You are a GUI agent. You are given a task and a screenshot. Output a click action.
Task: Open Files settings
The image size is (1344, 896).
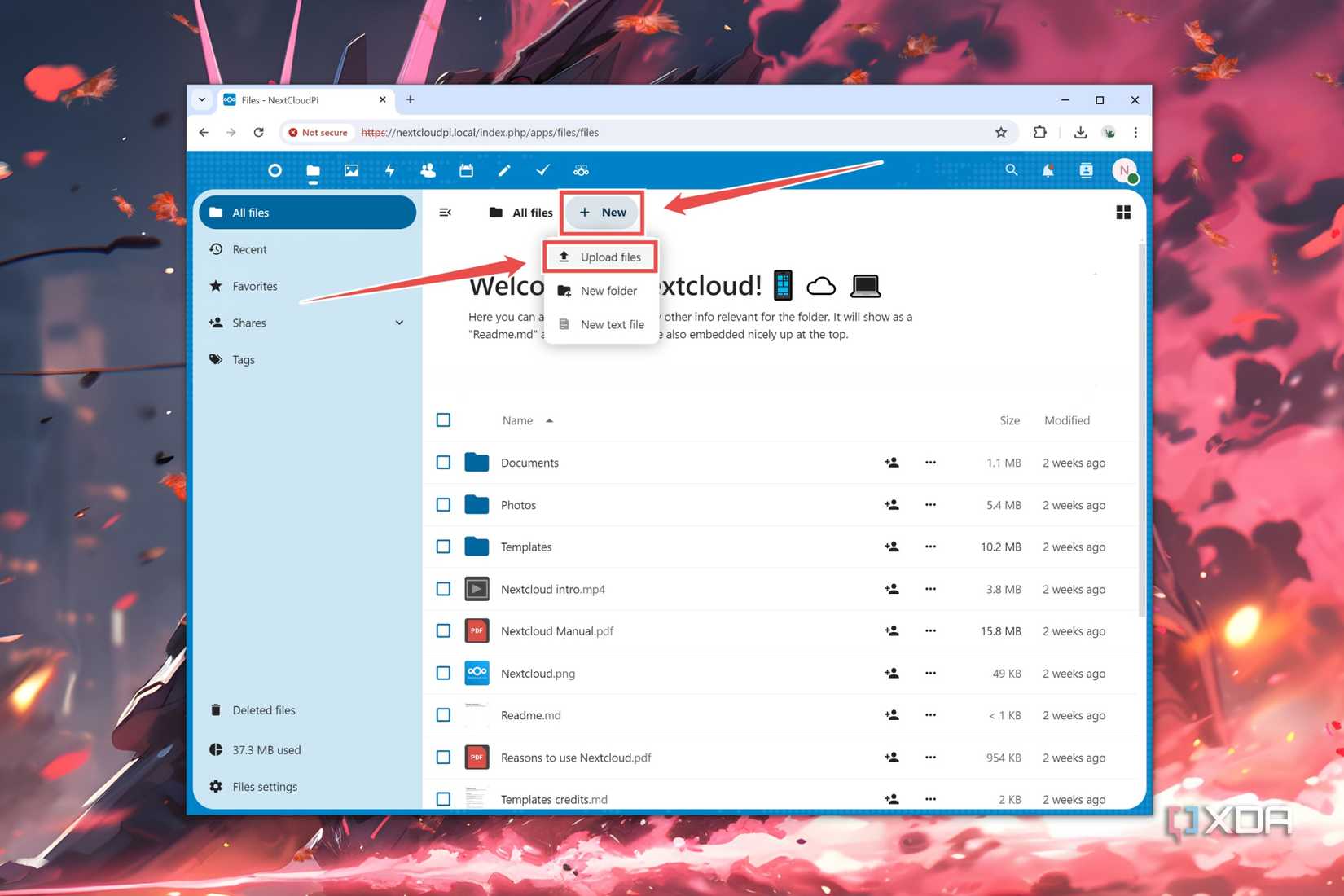coord(307,787)
